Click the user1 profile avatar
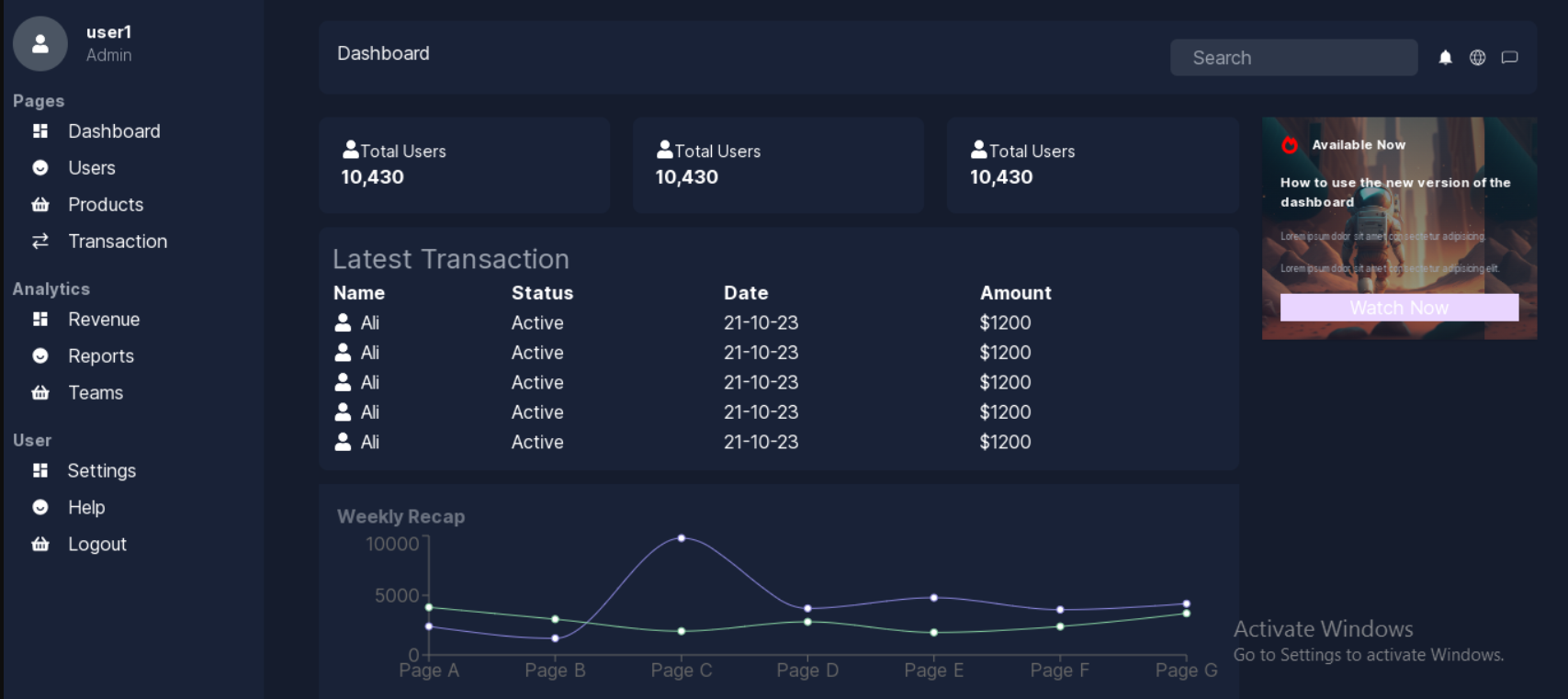Viewport: 1568px width, 699px height. click(40, 43)
